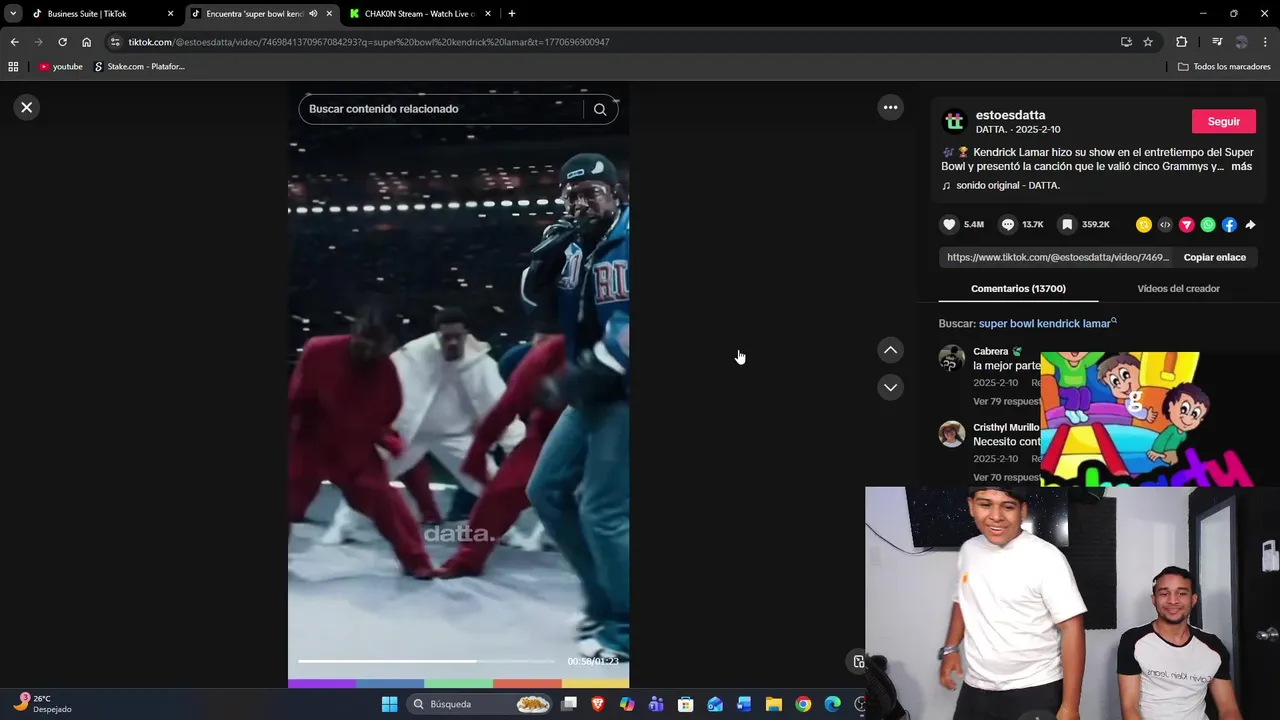This screenshot has height=720, width=1280.
Task: Open the Windows Start menu
Action: 390,704
